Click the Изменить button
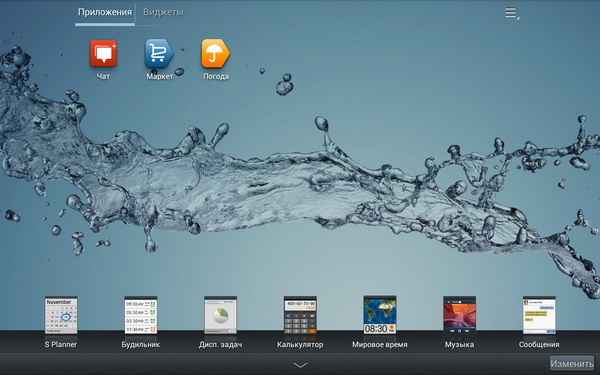Viewport: 600px width, 375px height. coord(572,364)
